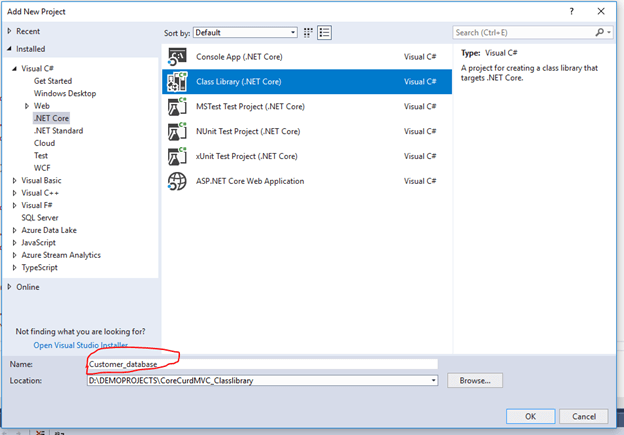Image resolution: width=624 pixels, height=435 pixels.
Task: Expand the Azure Data Lake node
Action: [14, 230]
